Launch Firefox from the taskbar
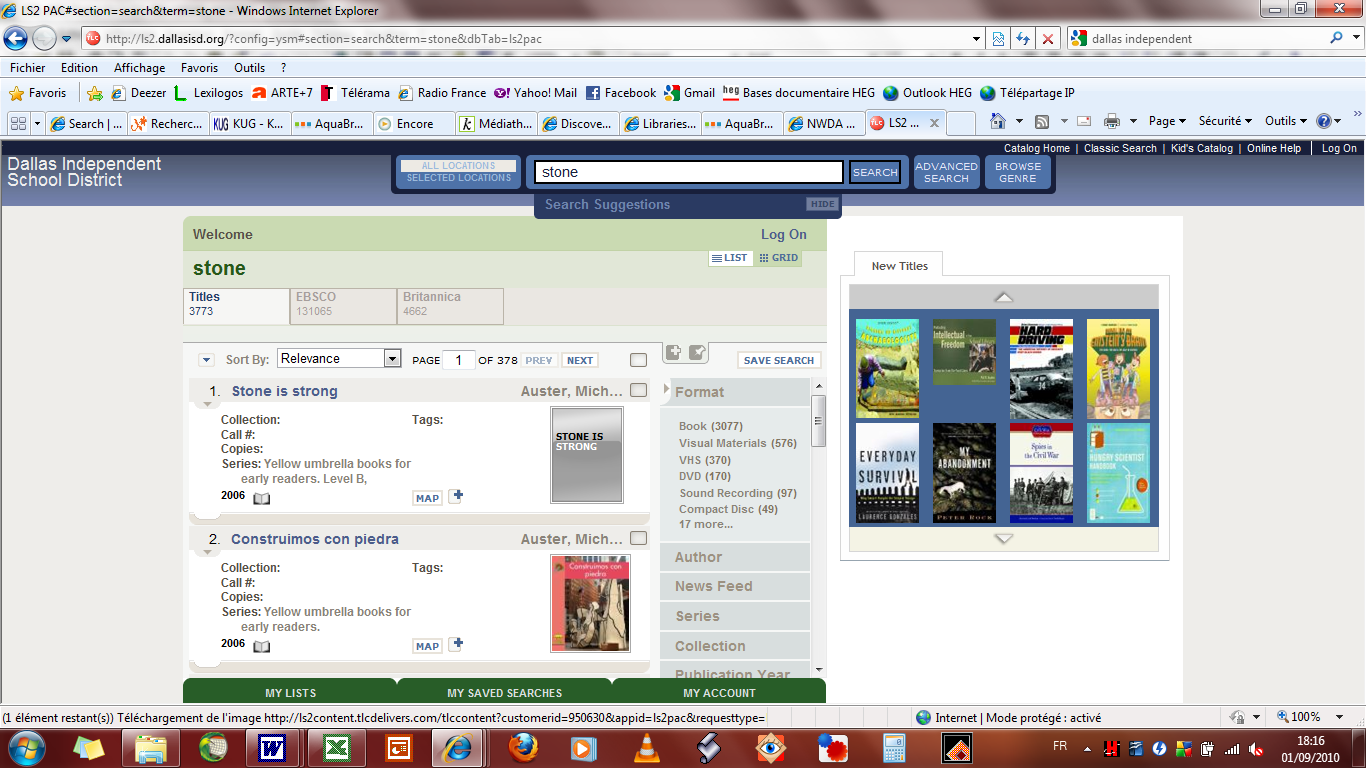 point(524,747)
